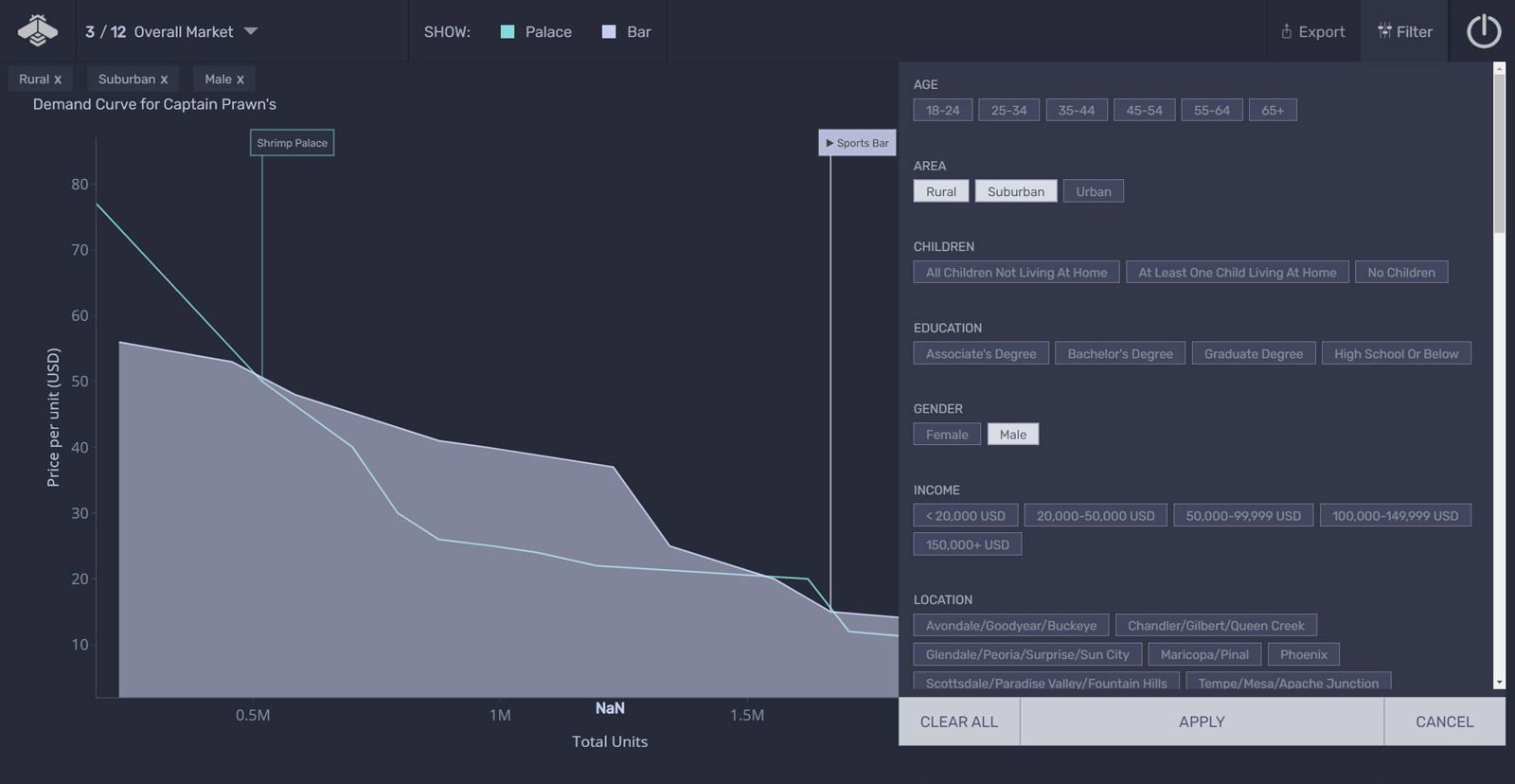
Task: Select the No Children filter
Action: pos(1401,273)
